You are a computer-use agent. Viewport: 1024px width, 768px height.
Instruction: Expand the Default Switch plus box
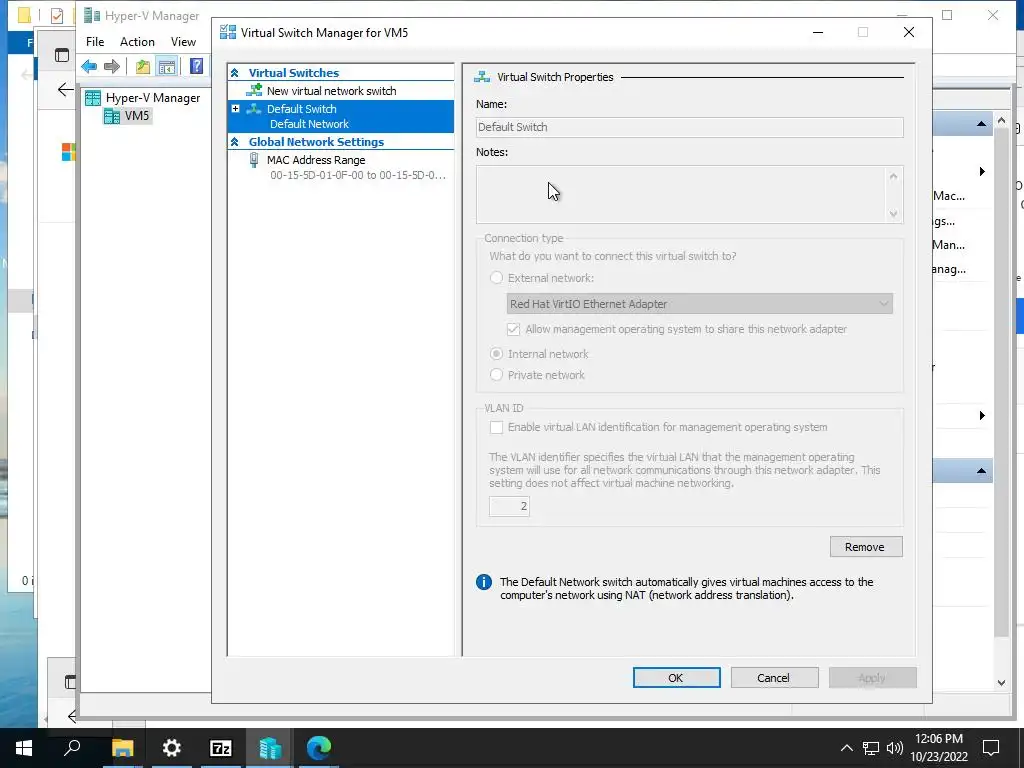pyautogui.click(x=235, y=108)
